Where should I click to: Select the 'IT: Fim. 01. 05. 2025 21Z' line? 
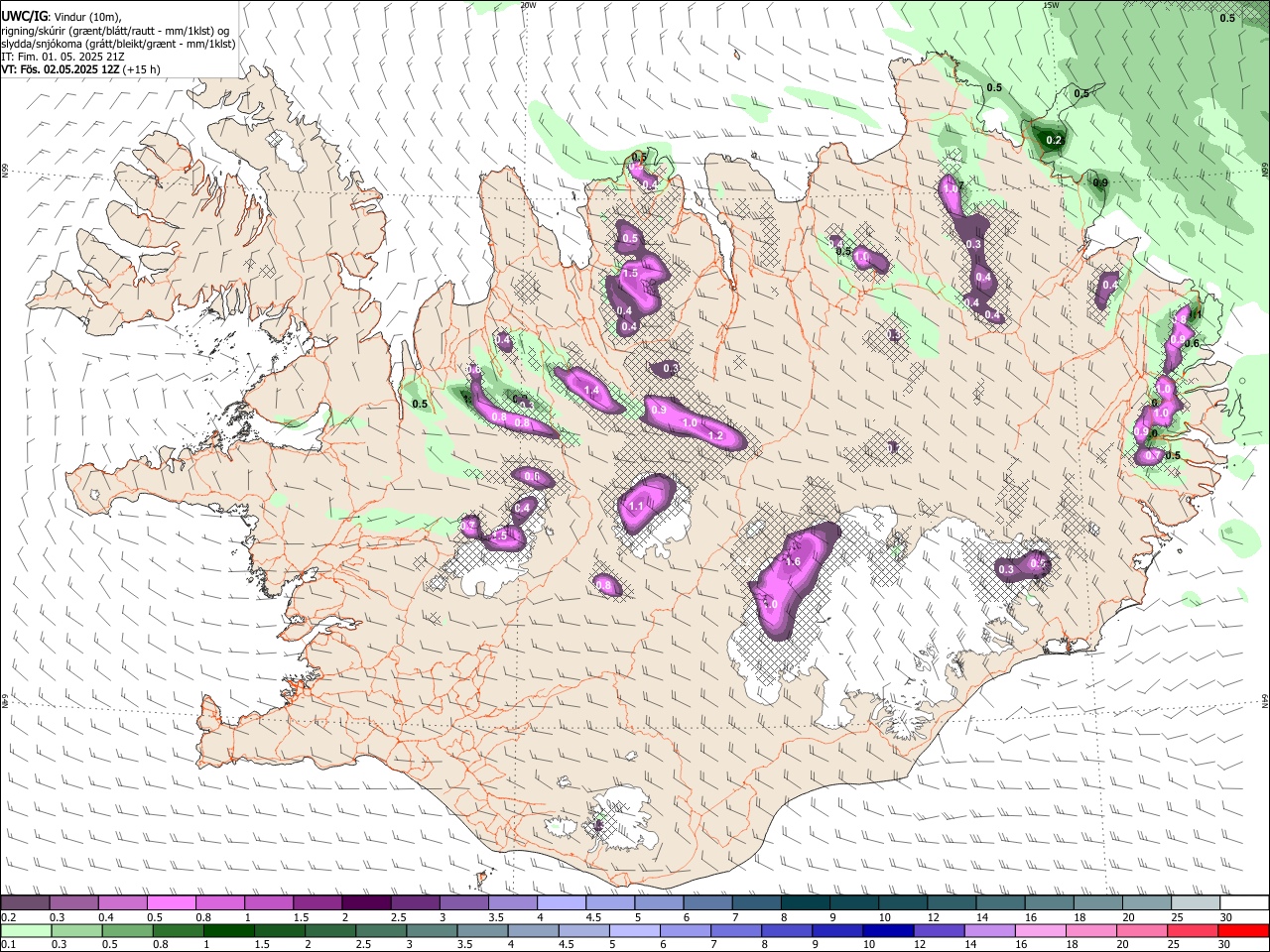click(x=63, y=57)
